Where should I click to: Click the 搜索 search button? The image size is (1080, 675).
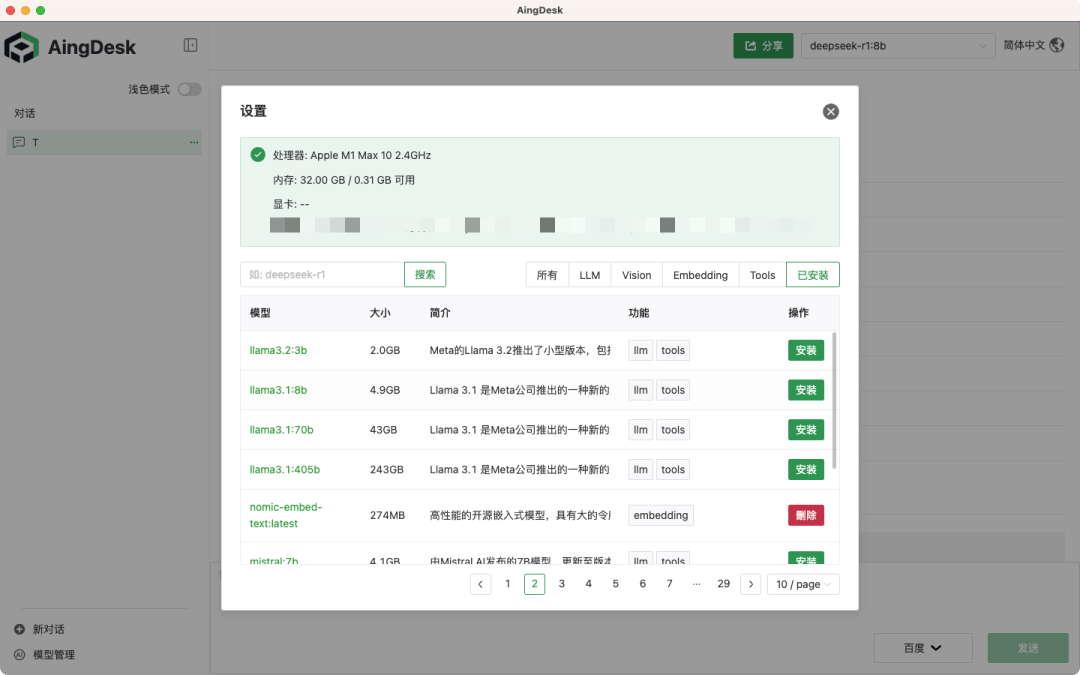(x=425, y=274)
